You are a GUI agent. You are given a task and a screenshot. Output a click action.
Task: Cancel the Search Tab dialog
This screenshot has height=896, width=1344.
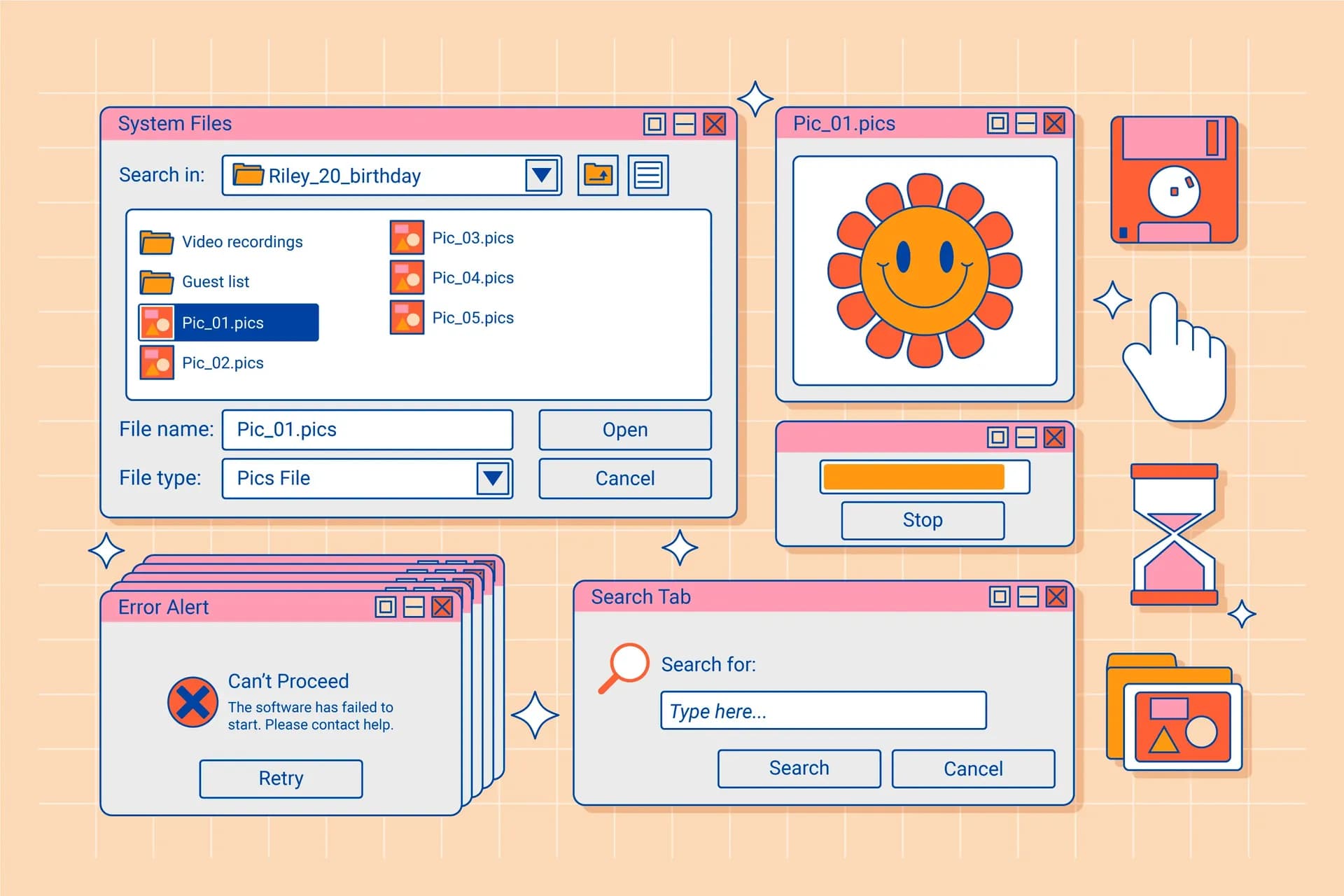[x=973, y=769]
